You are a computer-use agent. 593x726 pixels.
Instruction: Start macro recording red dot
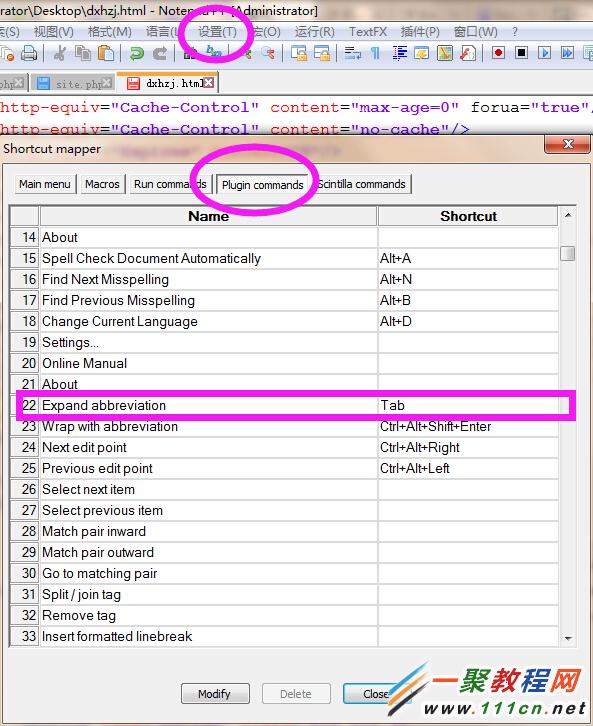[499, 53]
